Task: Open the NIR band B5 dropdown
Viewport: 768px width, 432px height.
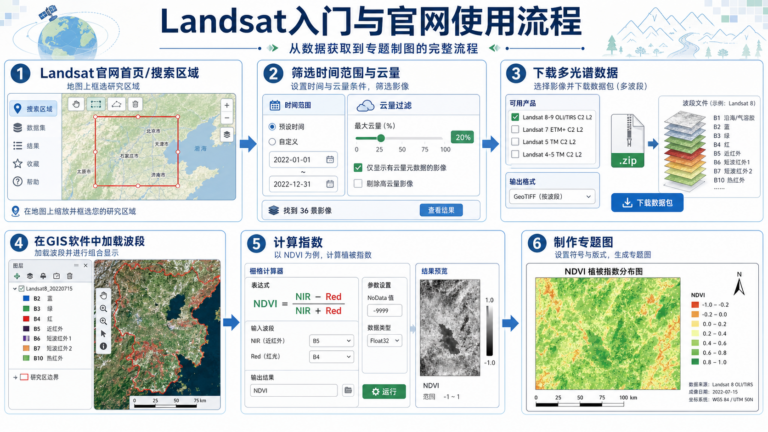Action: pos(331,341)
